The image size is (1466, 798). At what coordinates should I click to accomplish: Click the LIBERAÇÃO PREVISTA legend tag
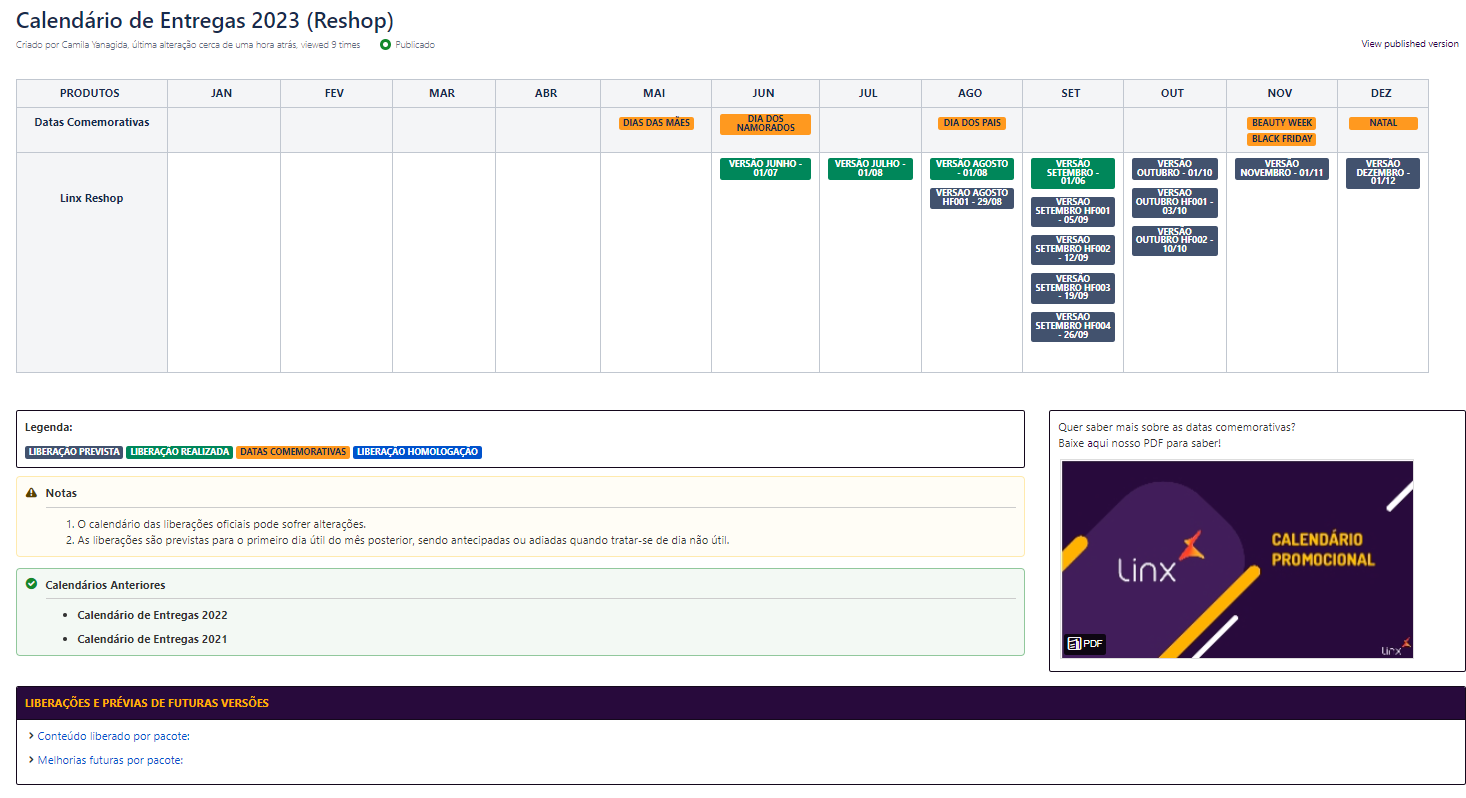74,452
